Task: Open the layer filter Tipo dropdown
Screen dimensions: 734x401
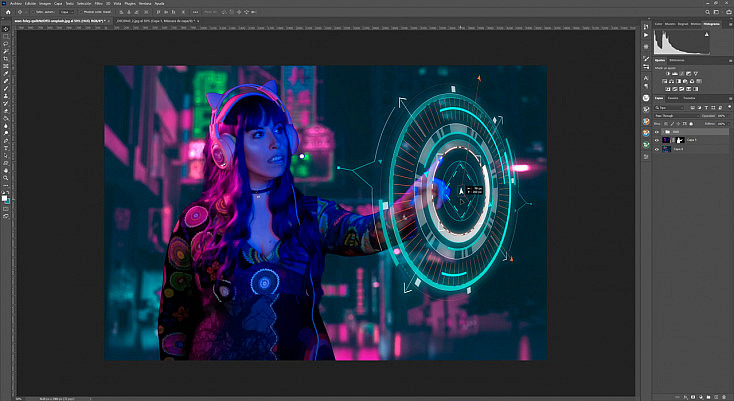Action: 669,108
